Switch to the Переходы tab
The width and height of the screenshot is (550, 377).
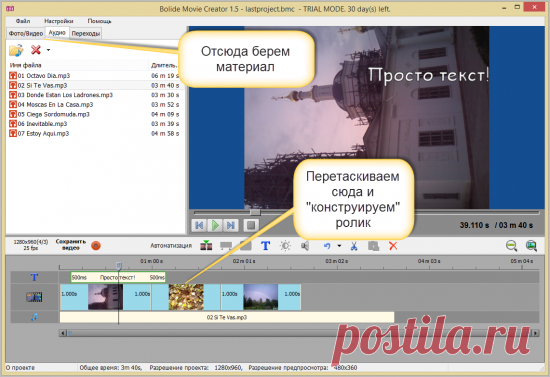86,33
